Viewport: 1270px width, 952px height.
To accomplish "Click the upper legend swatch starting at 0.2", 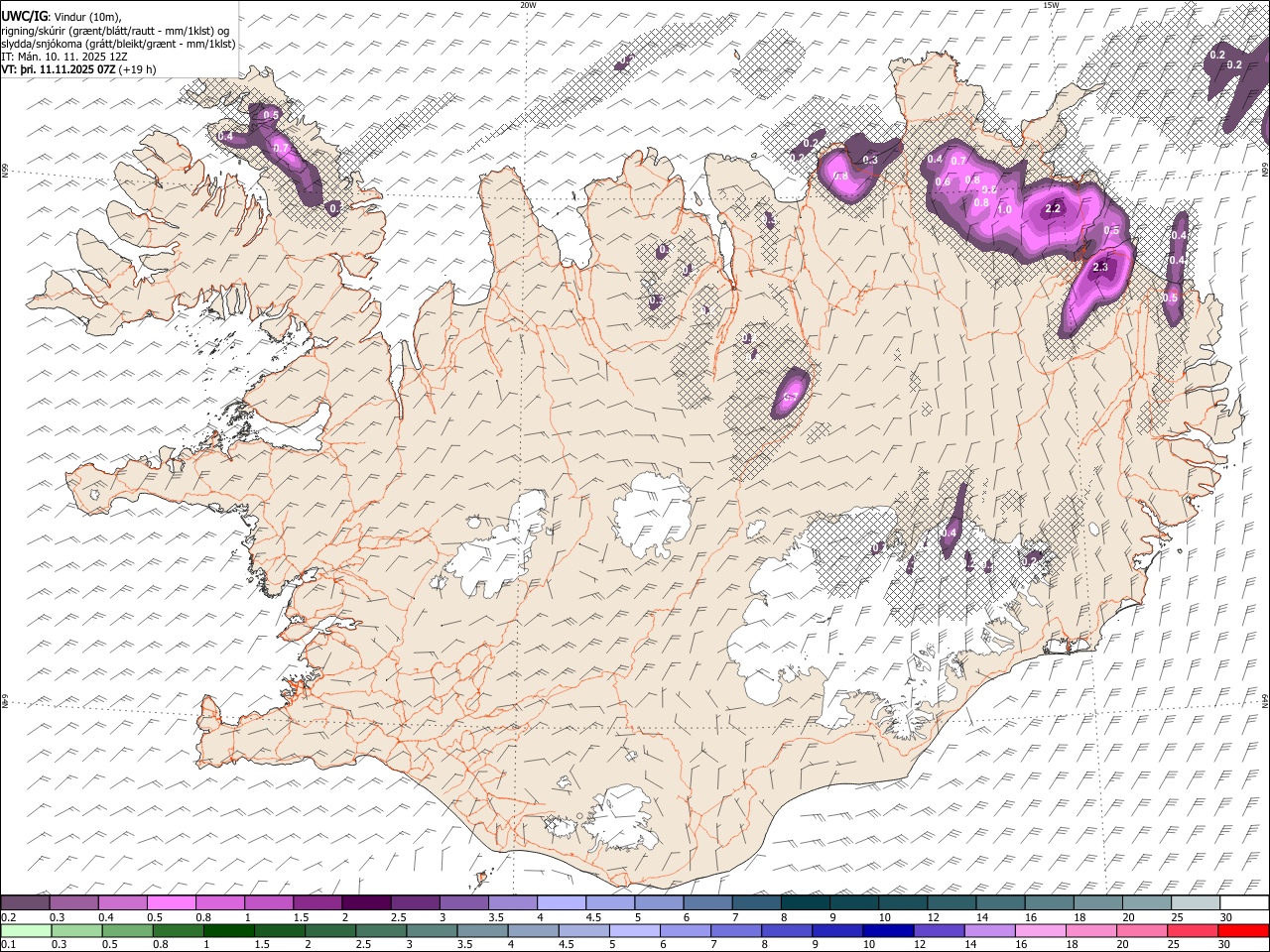I will pyautogui.click(x=26, y=903).
